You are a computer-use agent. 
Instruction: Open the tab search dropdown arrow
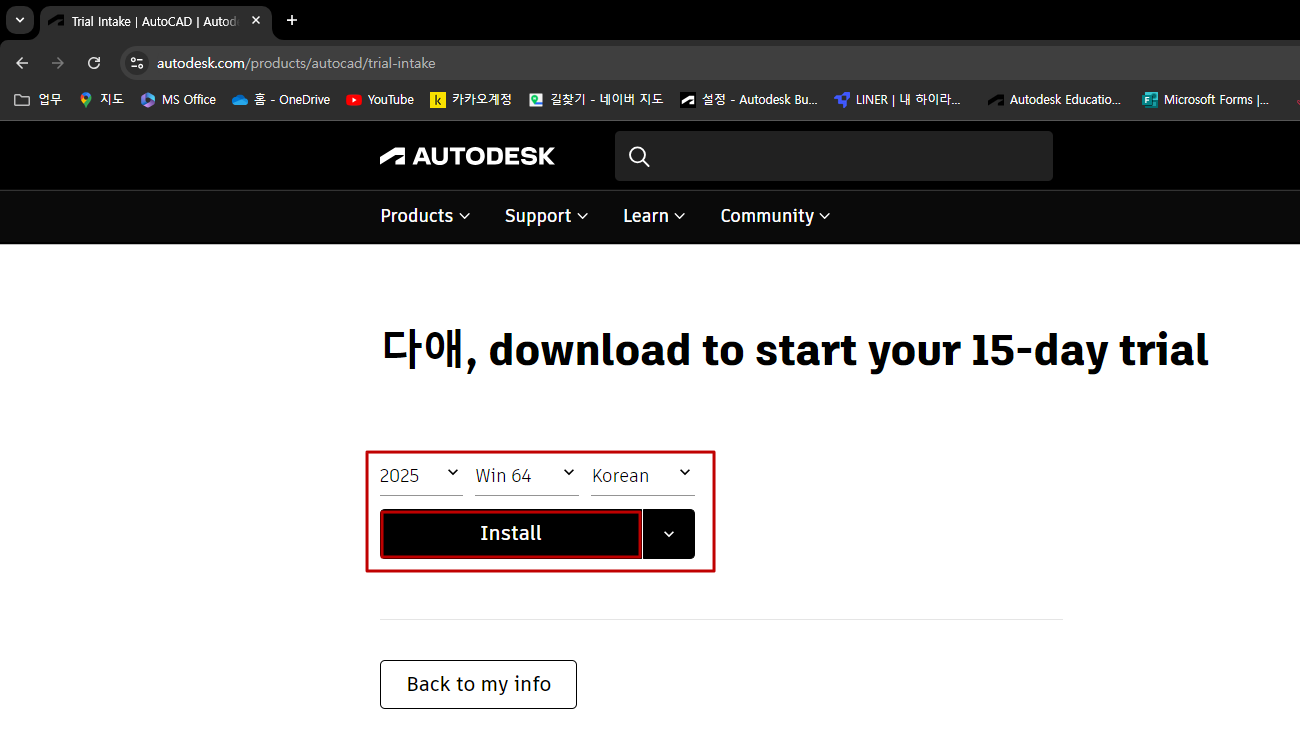coord(20,20)
